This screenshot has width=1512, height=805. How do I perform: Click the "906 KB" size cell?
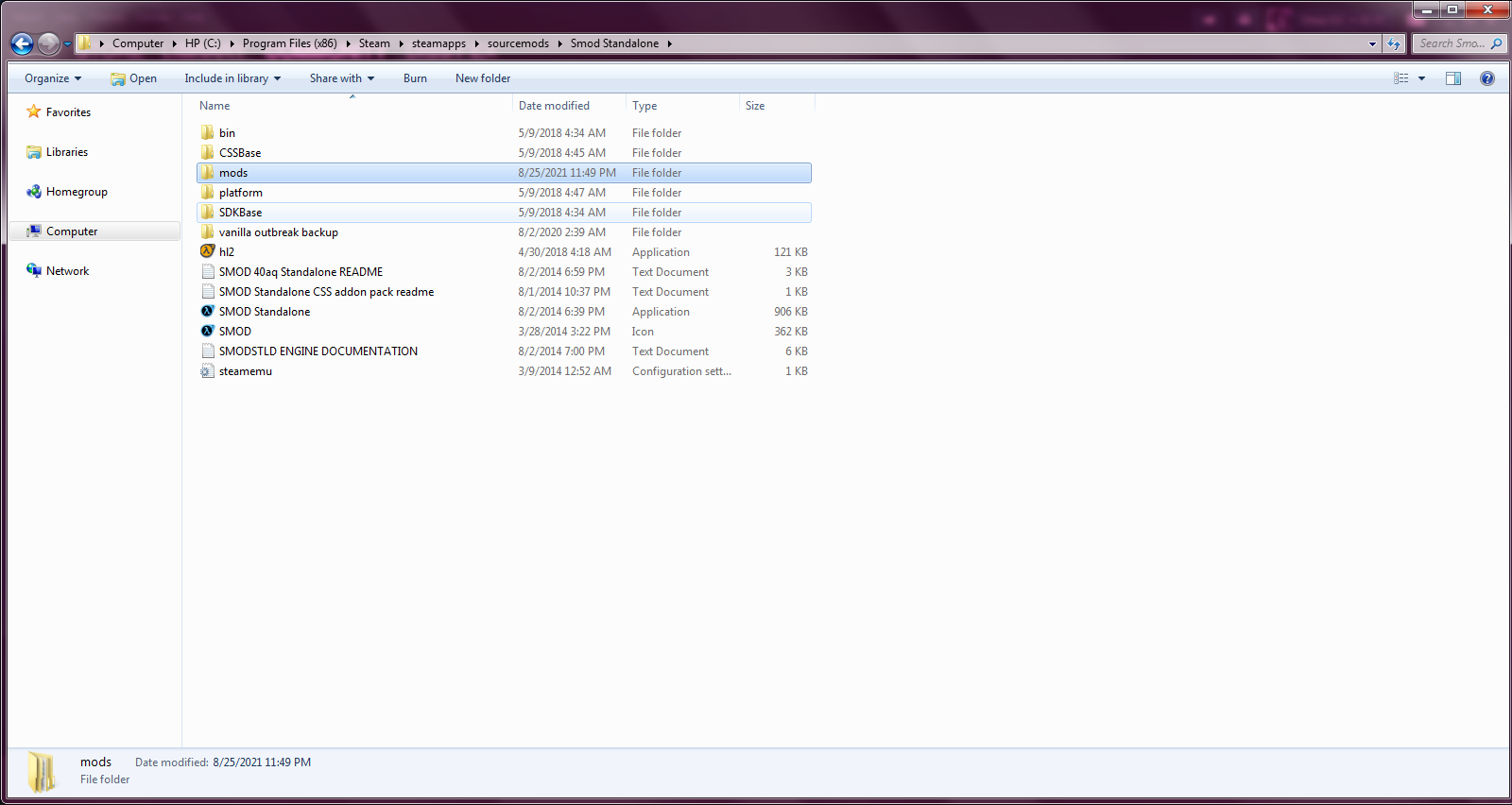click(x=791, y=312)
